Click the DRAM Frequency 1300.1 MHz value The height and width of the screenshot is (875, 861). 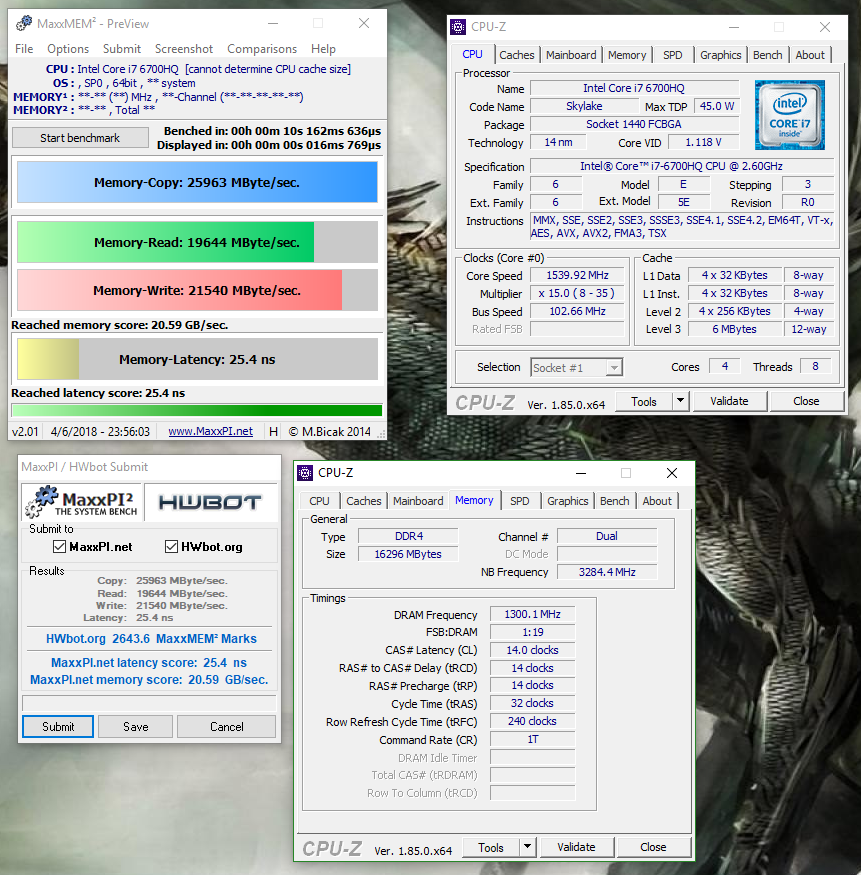point(532,614)
